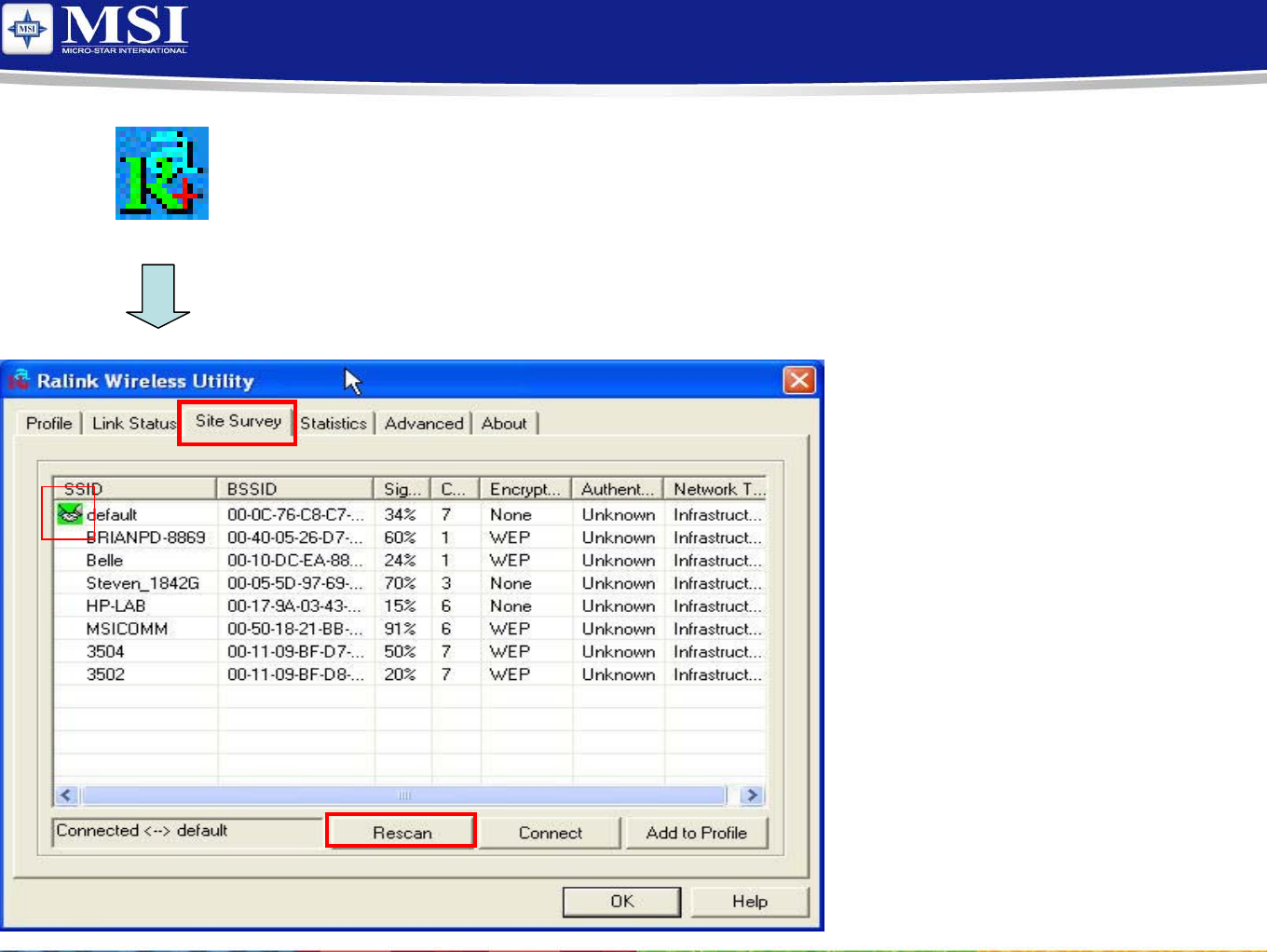
Task: Click the Rescan button
Action: [x=402, y=832]
